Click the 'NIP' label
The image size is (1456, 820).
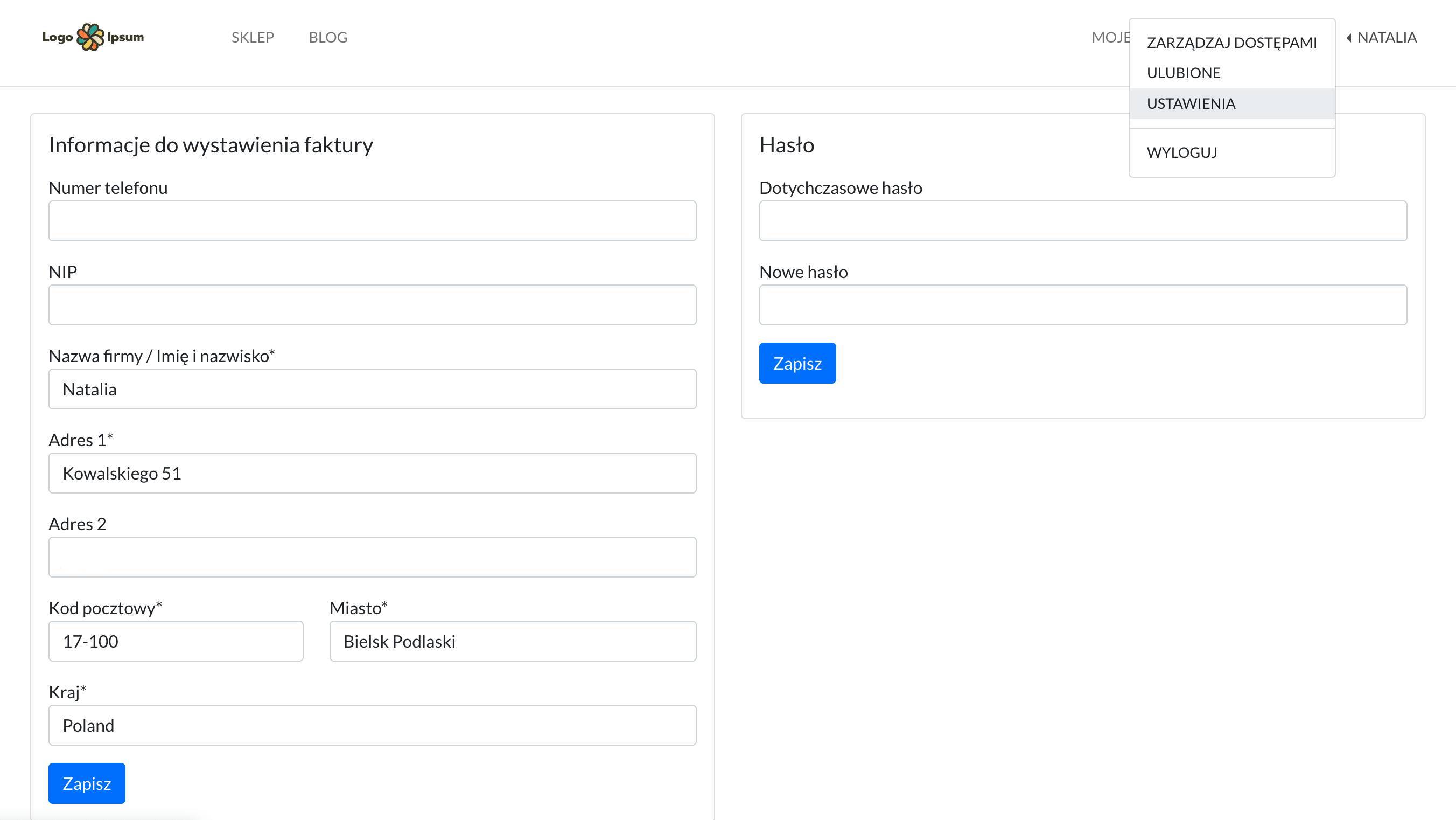pos(63,272)
